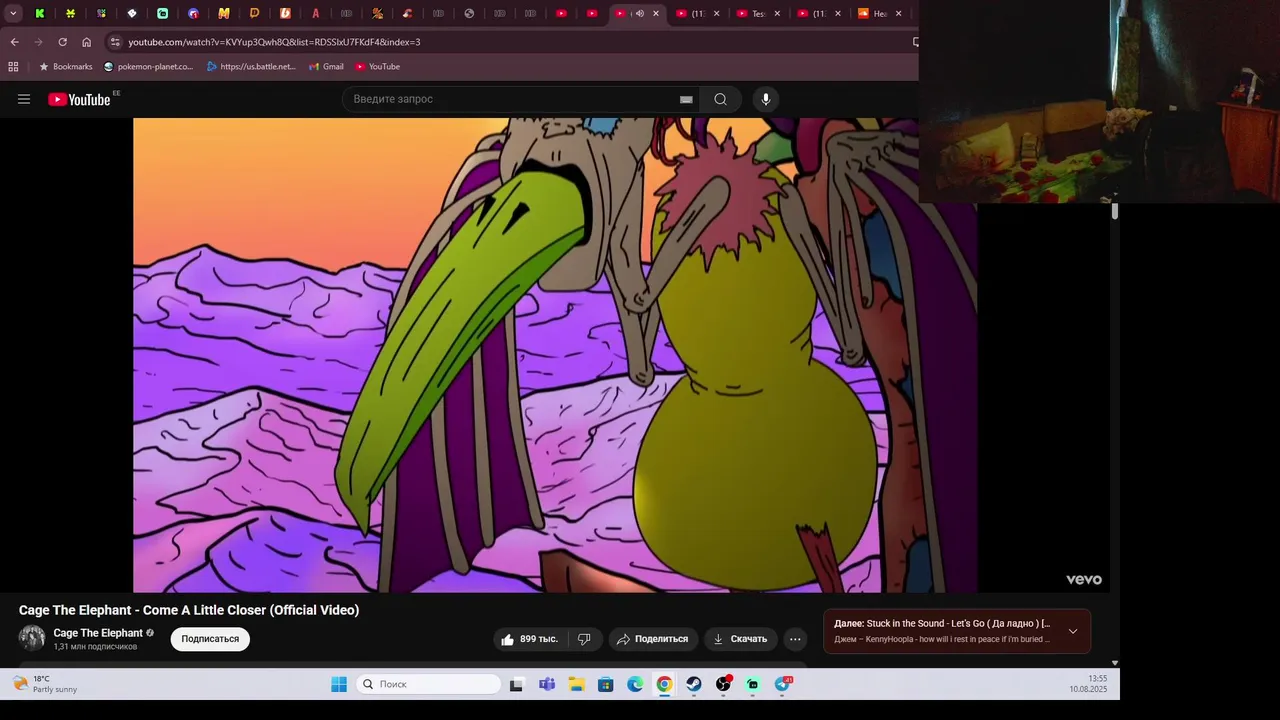Open the weather widget showing 18°C
This screenshot has height=720, width=1280.
pyautogui.click(x=45, y=684)
